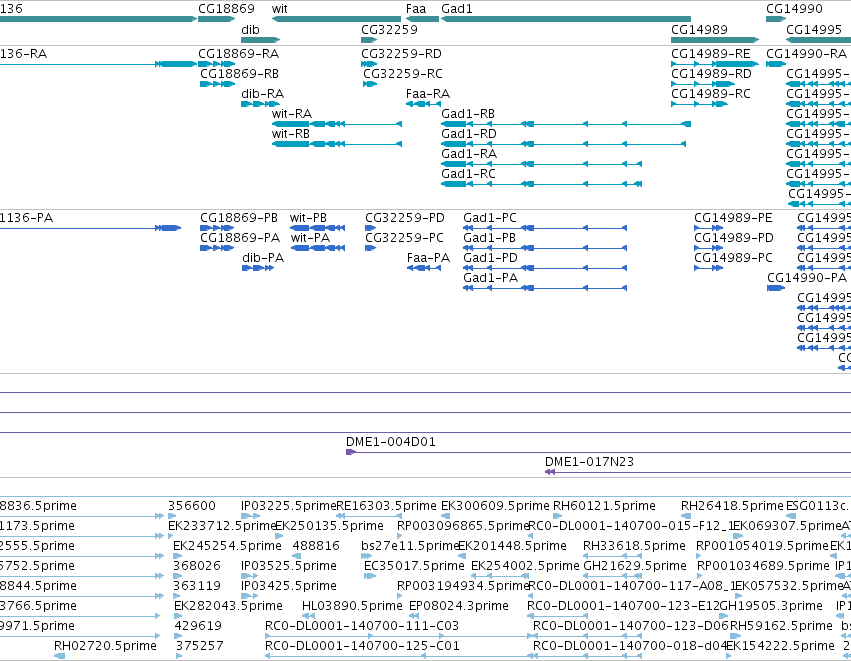Click transcript Gad1-RA
The height and width of the screenshot is (661, 851).
(542, 164)
